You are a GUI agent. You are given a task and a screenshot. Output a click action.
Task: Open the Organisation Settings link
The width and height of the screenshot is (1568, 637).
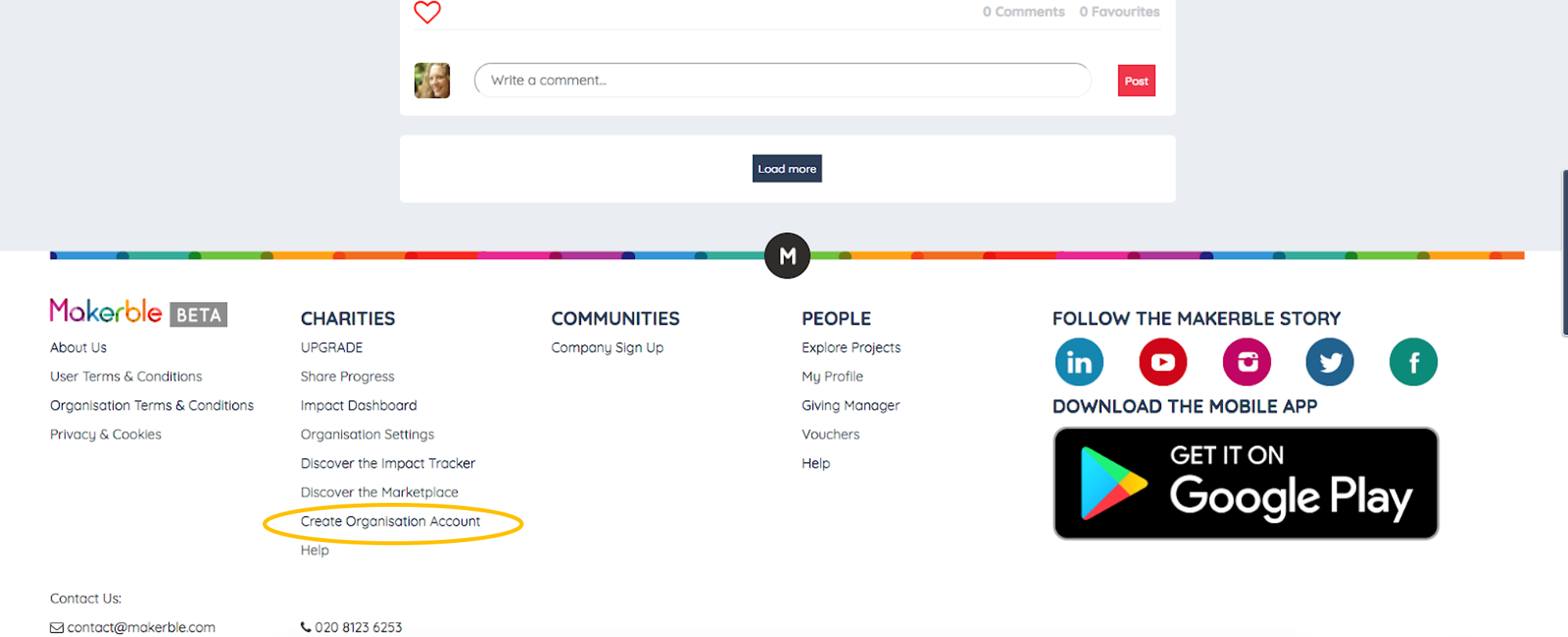[367, 435]
